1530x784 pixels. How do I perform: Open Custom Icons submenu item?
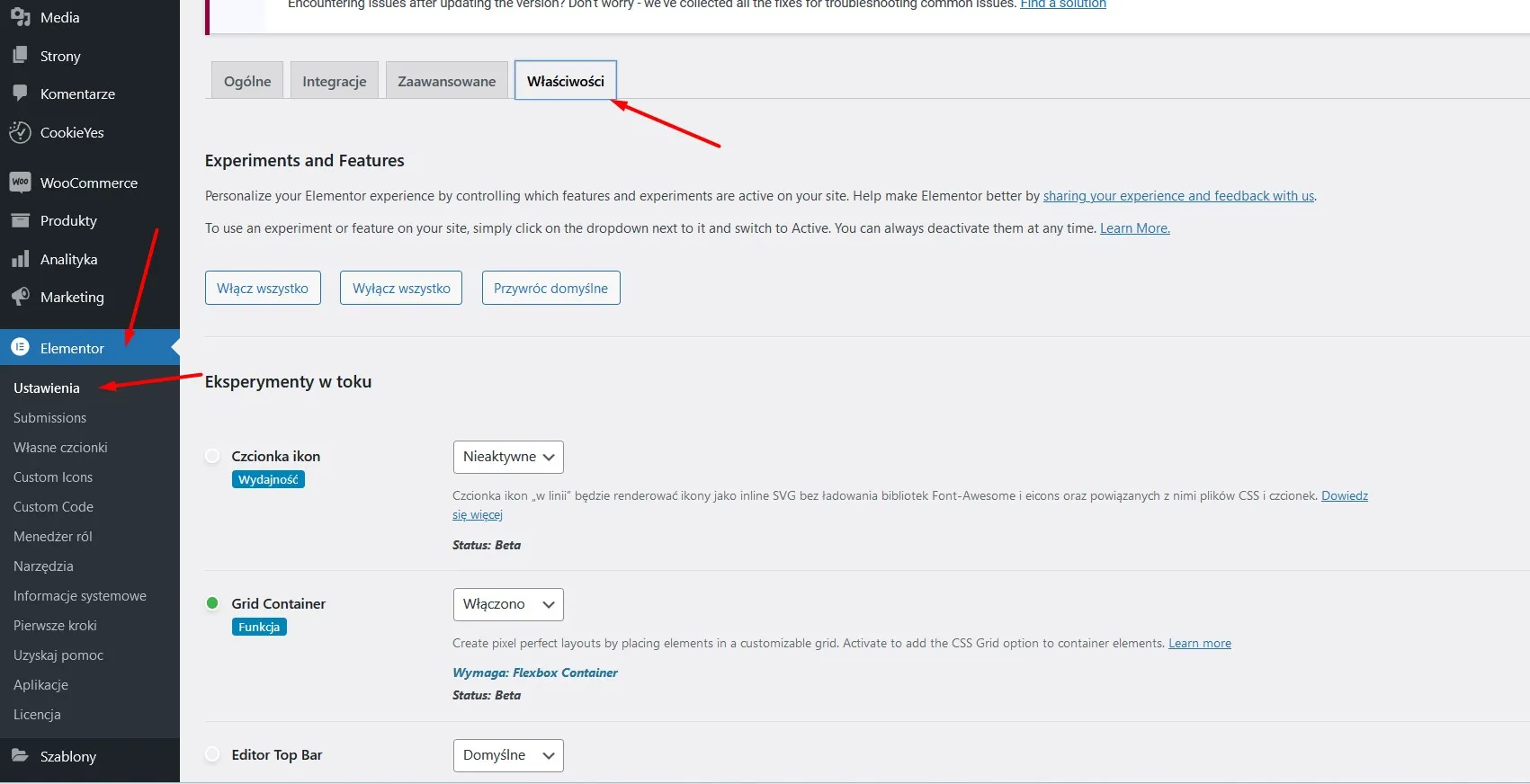pyautogui.click(x=53, y=477)
